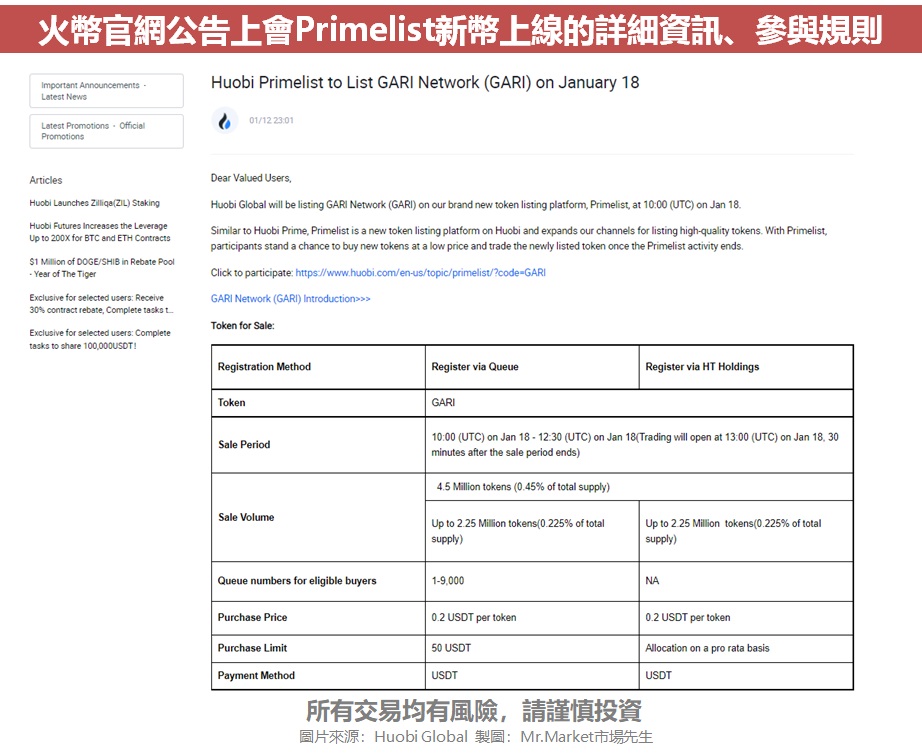Click the 'Token for Sale:' heading
This screenshot has height=755, width=922.
242,325
